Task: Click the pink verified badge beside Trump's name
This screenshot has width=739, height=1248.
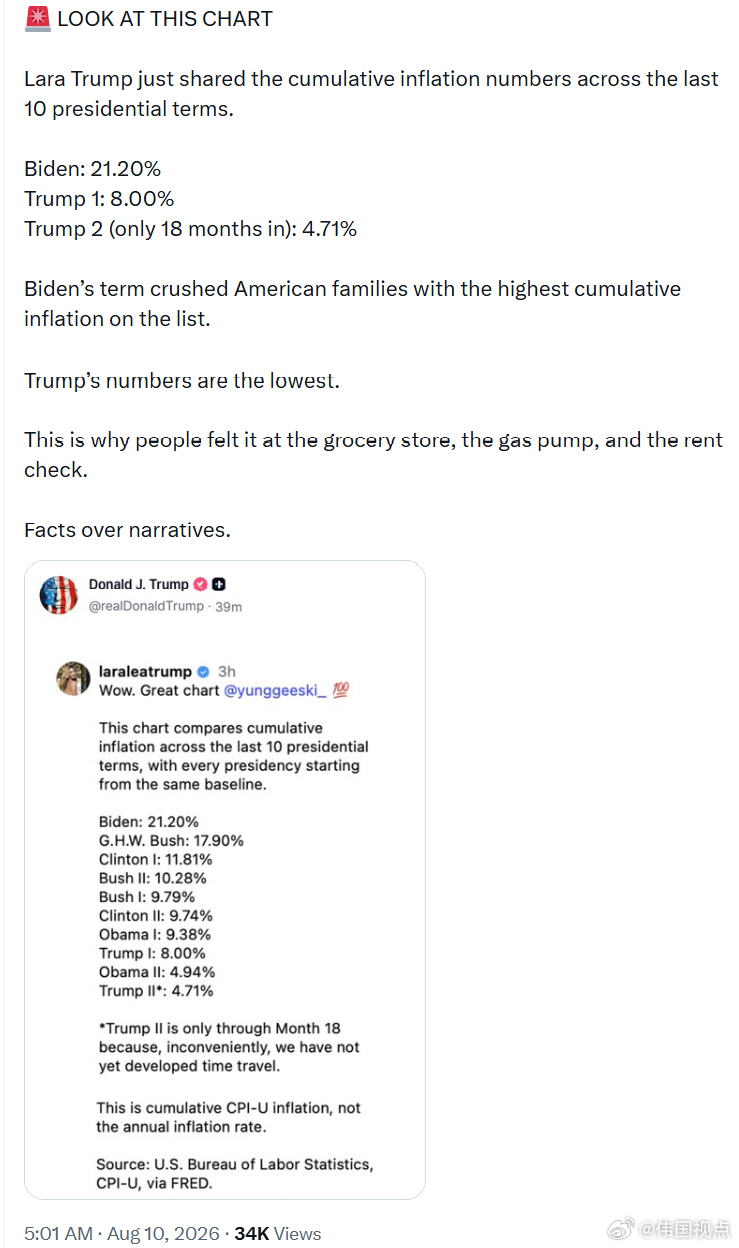Action: point(200,584)
